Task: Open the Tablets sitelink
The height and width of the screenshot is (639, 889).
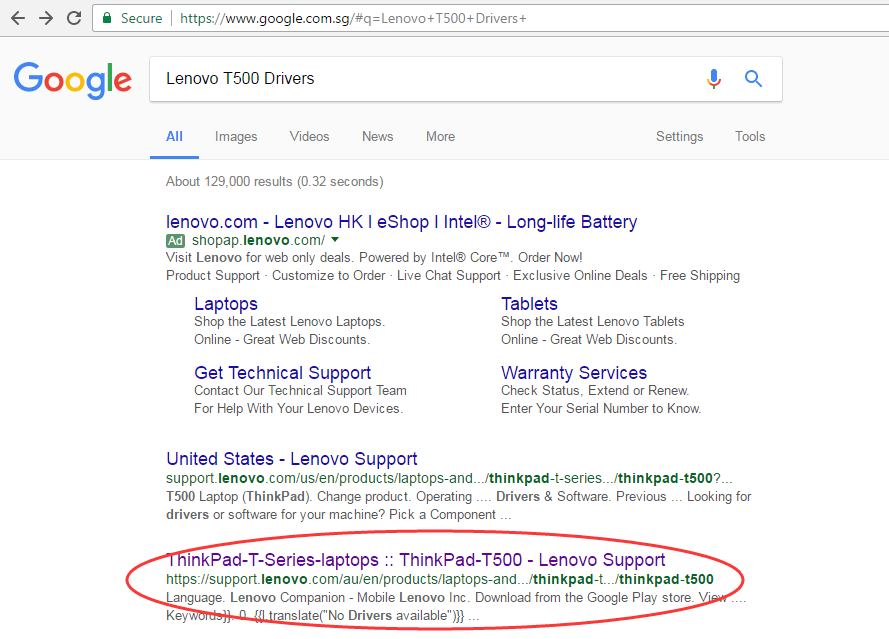Action: [x=530, y=304]
